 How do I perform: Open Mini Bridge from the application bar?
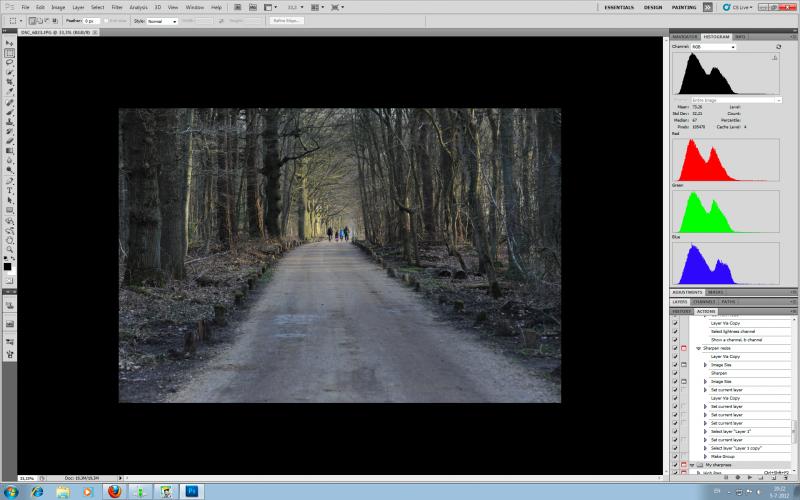tap(253, 7)
